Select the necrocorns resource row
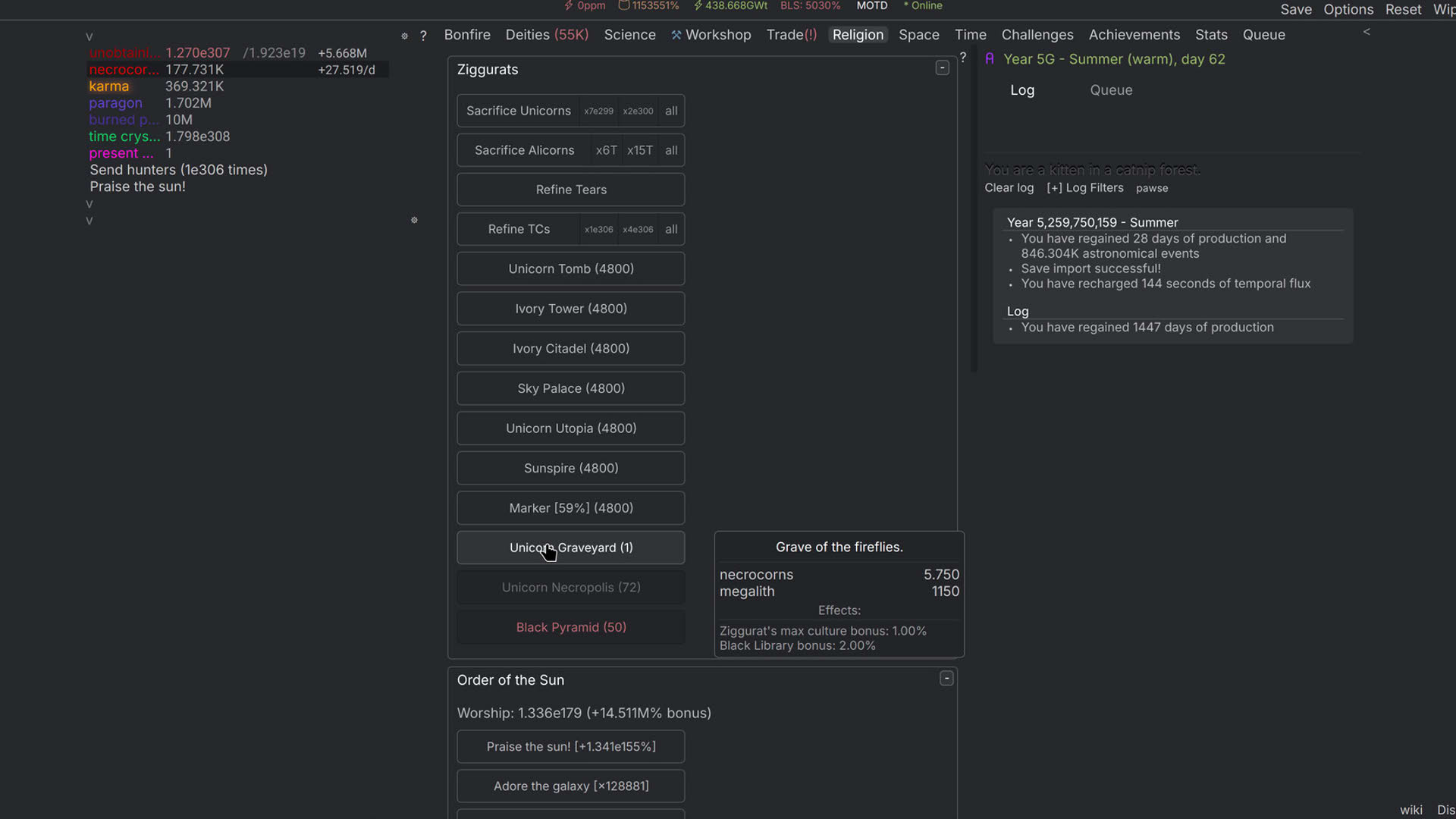Screen dimensions: 1456x819 [237, 70]
